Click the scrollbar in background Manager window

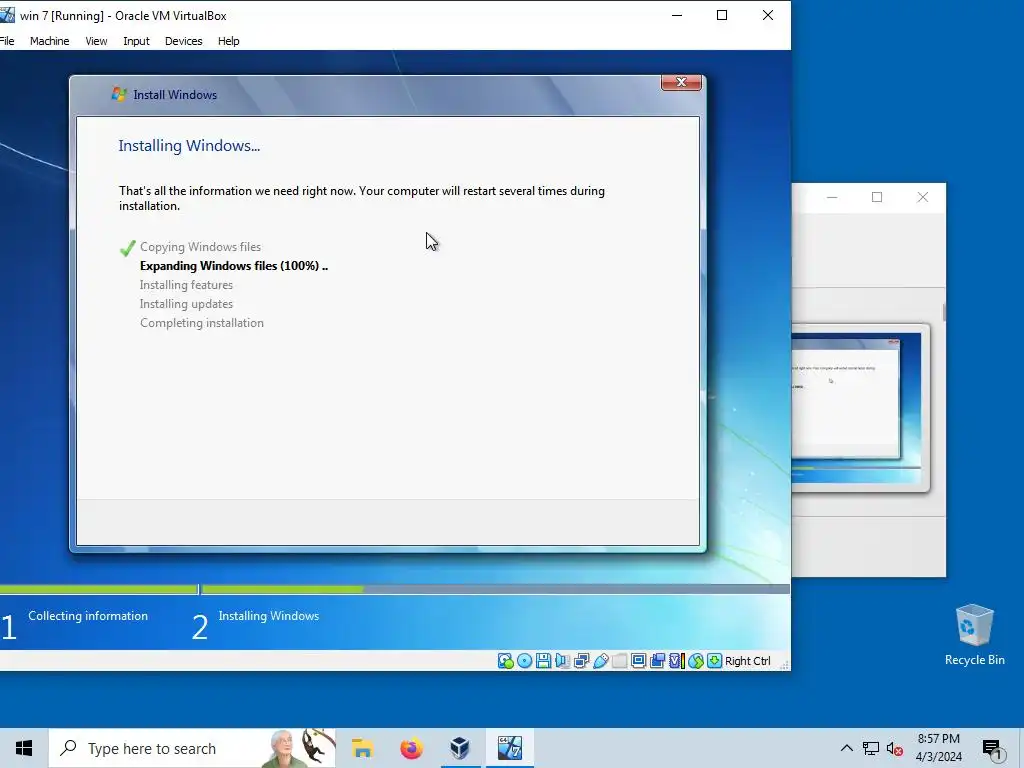click(x=944, y=312)
